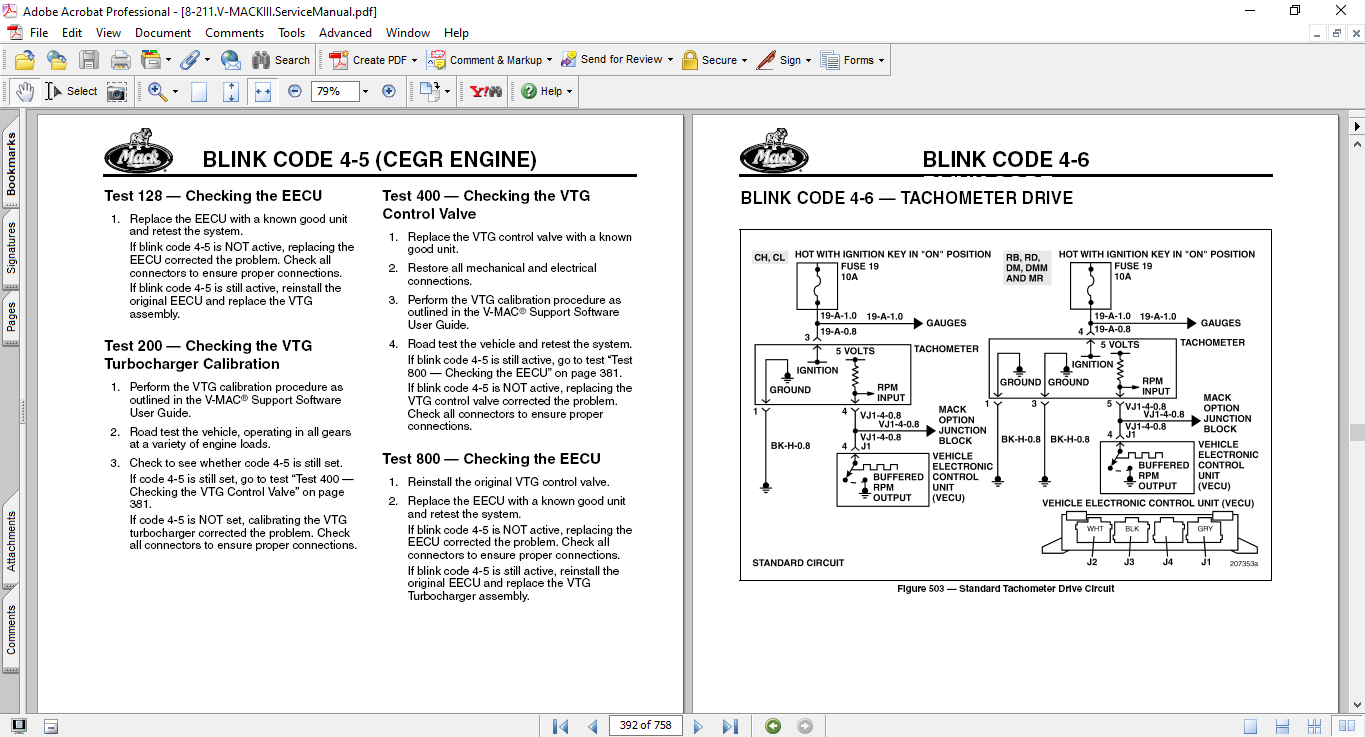The width and height of the screenshot is (1365, 737).
Task: Open the Yahoo search toolbar icon
Action: point(486,91)
